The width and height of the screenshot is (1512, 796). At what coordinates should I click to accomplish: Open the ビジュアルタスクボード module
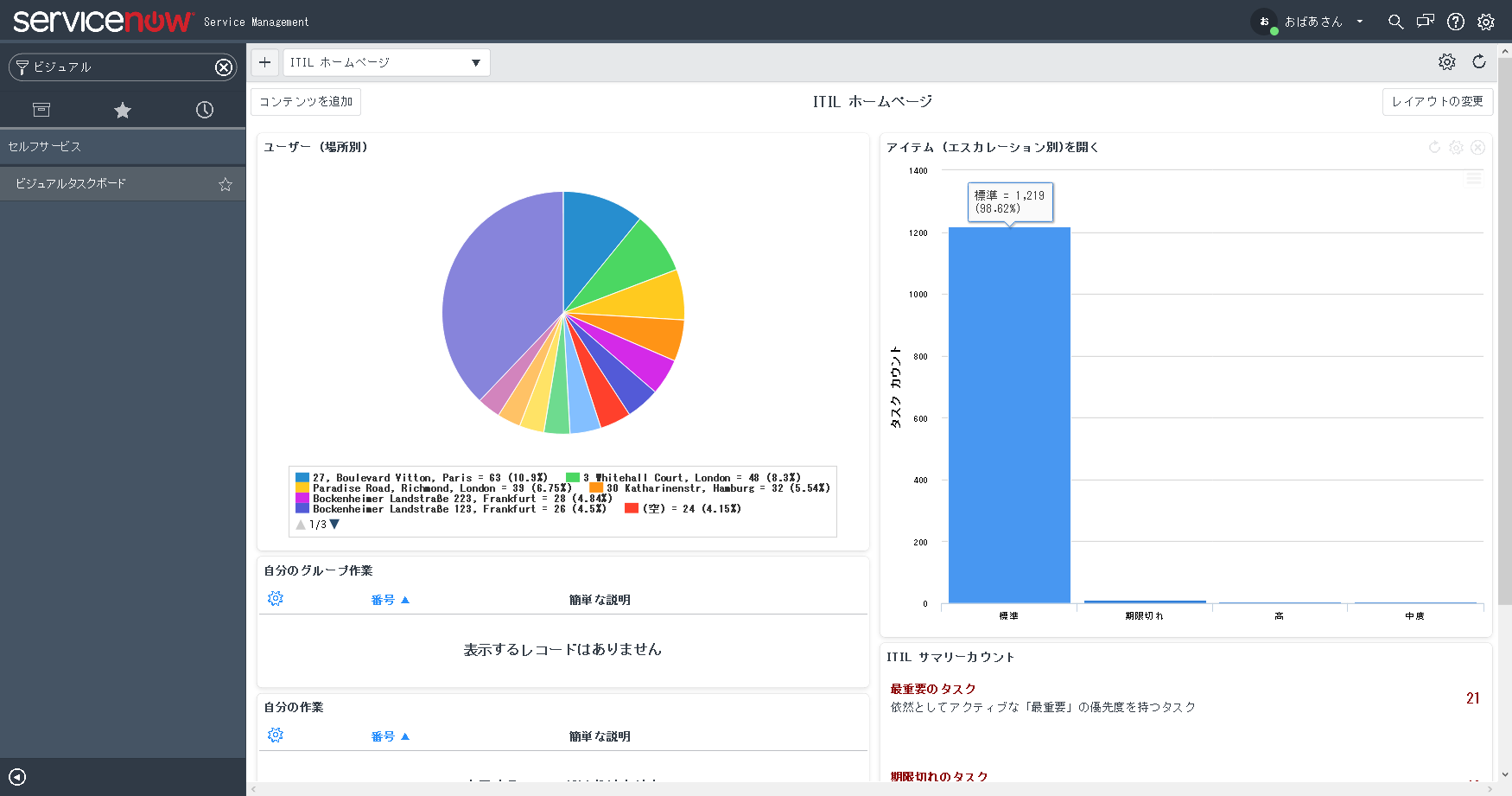69,183
